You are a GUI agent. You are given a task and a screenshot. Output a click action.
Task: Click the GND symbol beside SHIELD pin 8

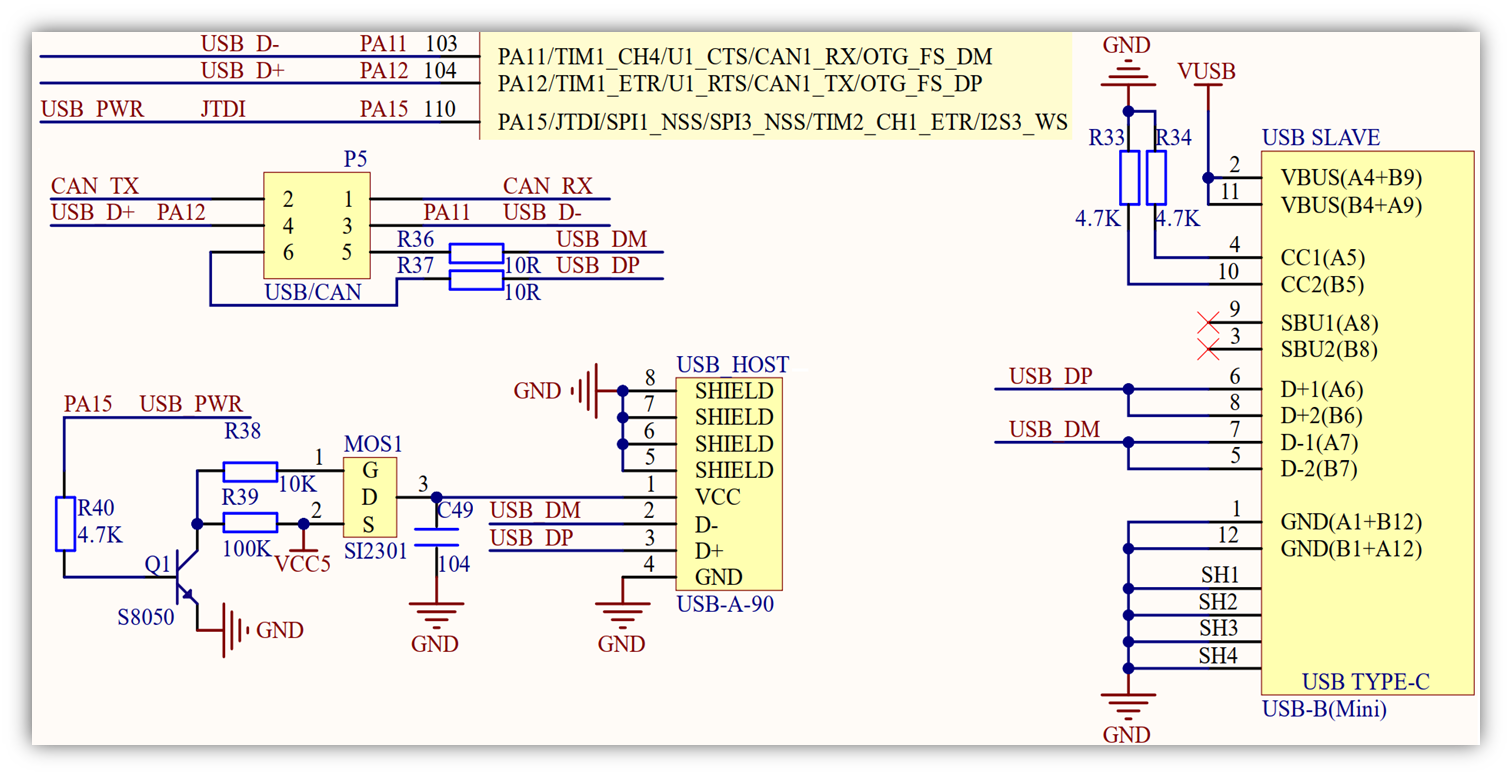pos(586,390)
